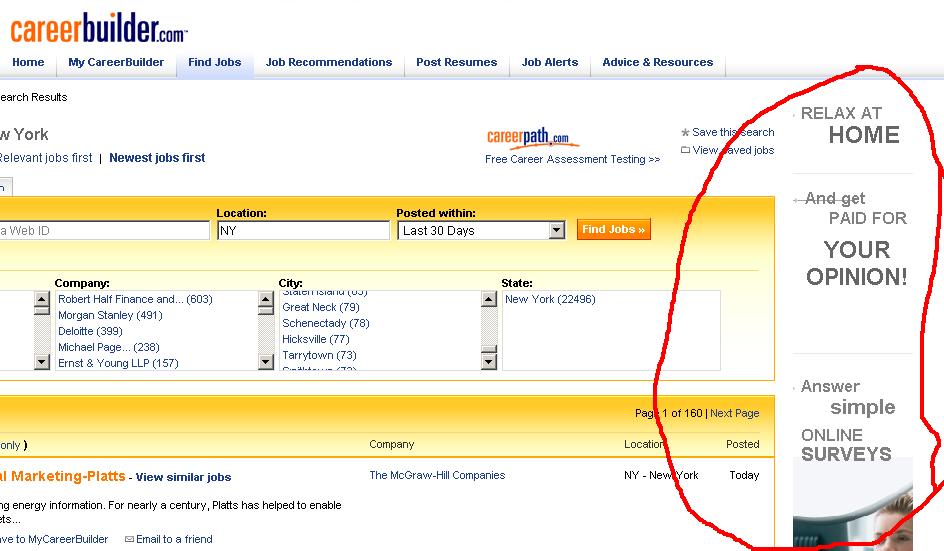Sort results by Posted column header
The width and height of the screenshot is (944, 551).
point(742,444)
